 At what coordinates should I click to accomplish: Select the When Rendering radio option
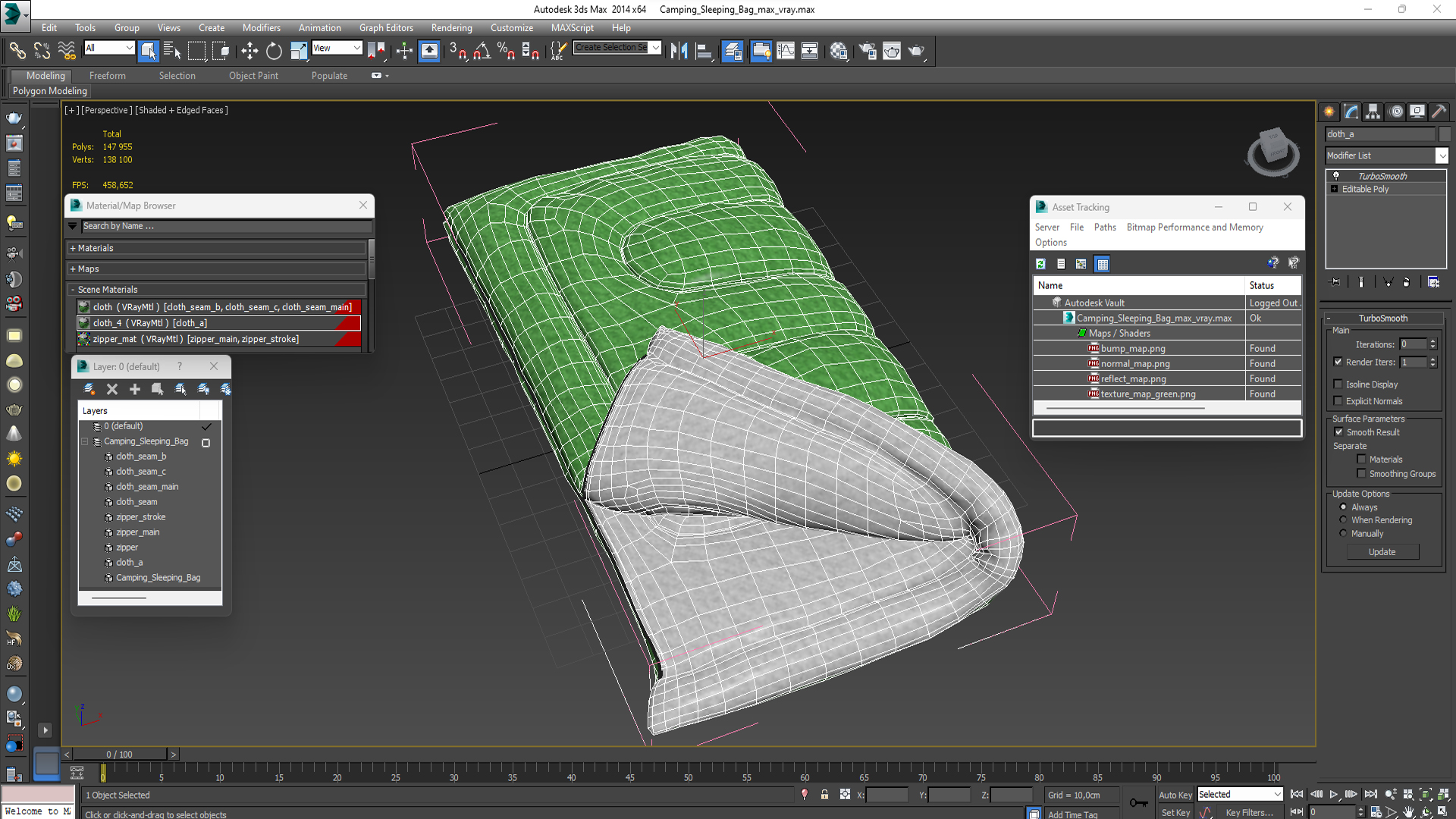coord(1343,520)
